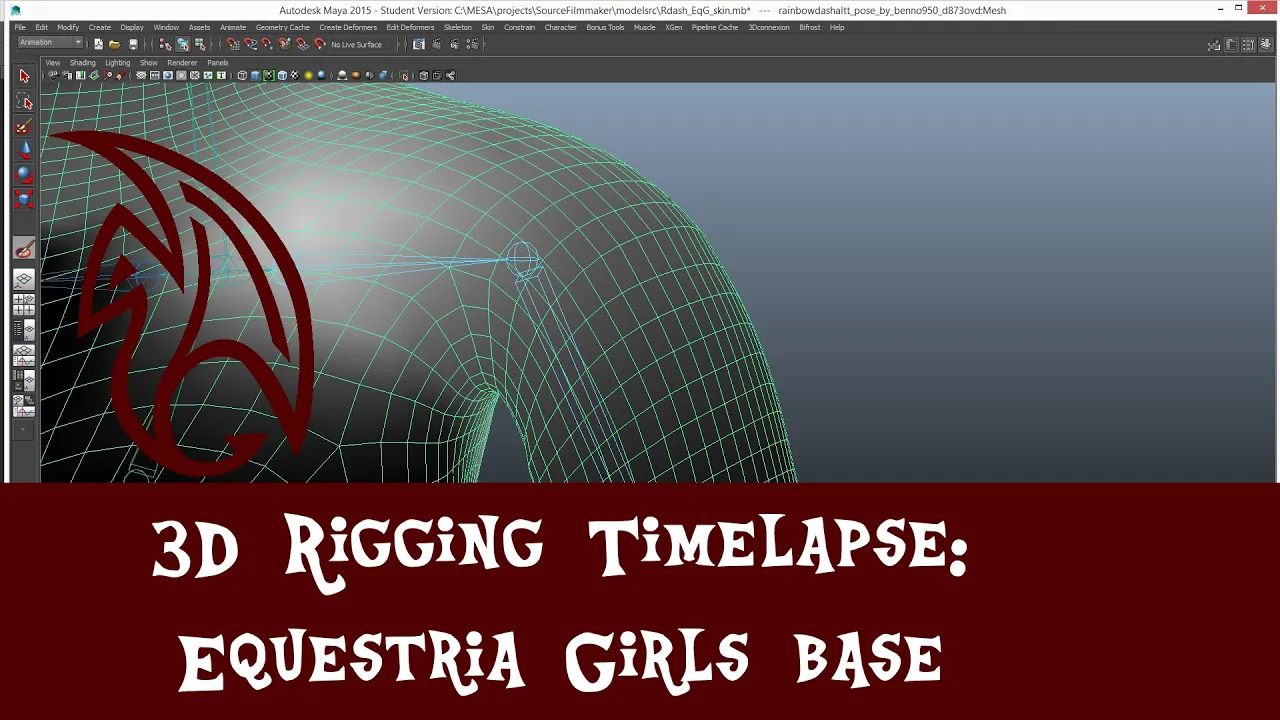The height and width of the screenshot is (720, 1280).
Task: Show the Channel Box layer editor icon
Action: (1265, 45)
